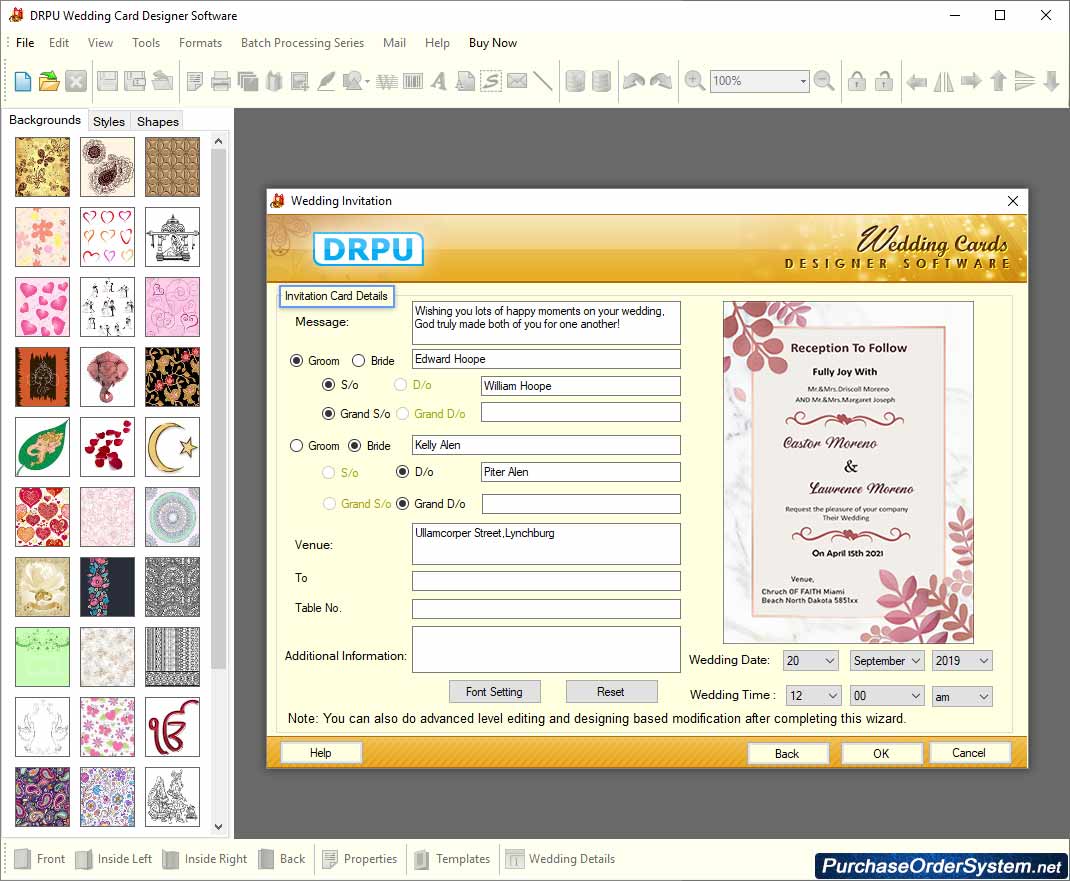Image resolution: width=1070 pixels, height=881 pixels.
Task: Select the barcode tool icon
Action: click(x=413, y=81)
